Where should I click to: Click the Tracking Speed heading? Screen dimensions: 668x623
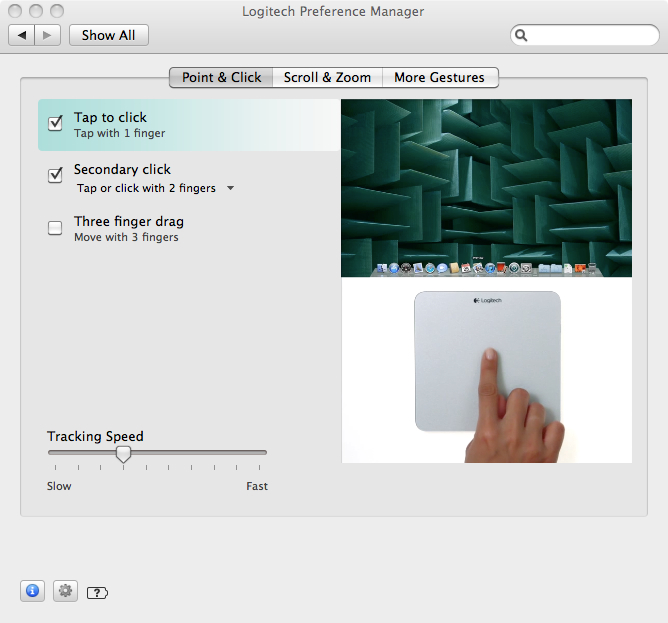click(x=95, y=436)
